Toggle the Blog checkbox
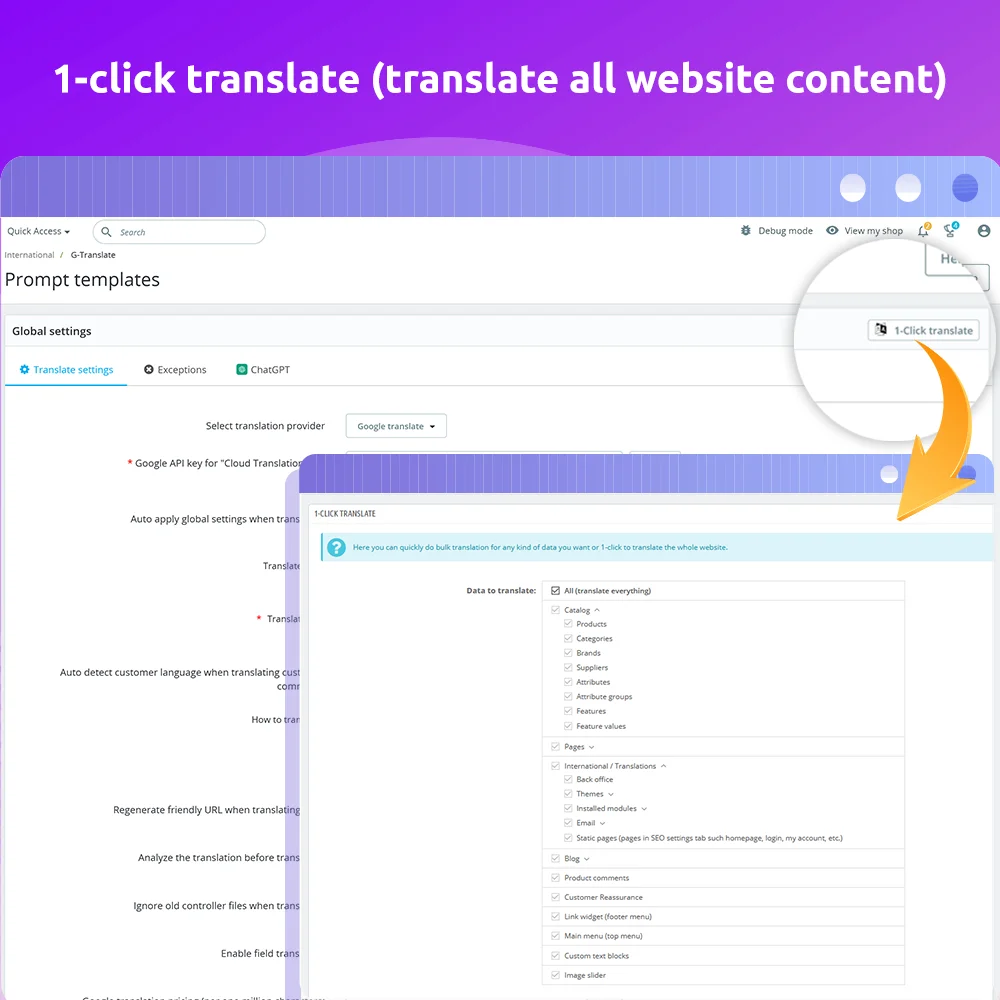 (x=553, y=858)
